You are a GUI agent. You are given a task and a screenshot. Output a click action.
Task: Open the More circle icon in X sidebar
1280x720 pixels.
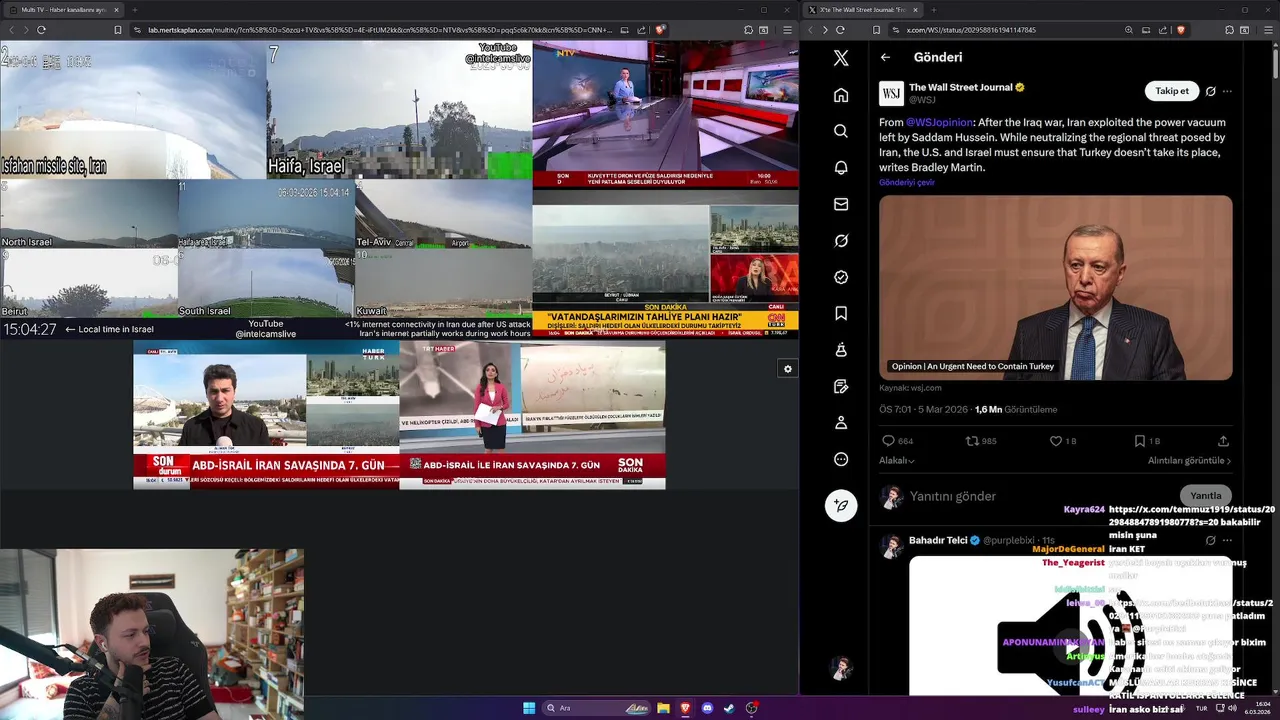coord(841,459)
